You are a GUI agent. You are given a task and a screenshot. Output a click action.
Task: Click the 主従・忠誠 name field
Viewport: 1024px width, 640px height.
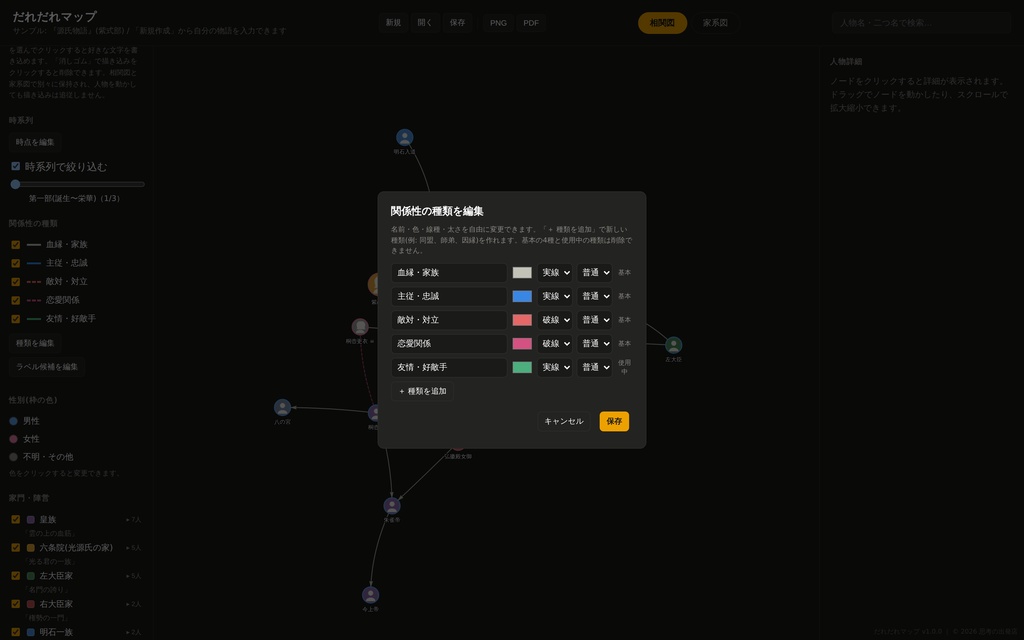point(449,296)
